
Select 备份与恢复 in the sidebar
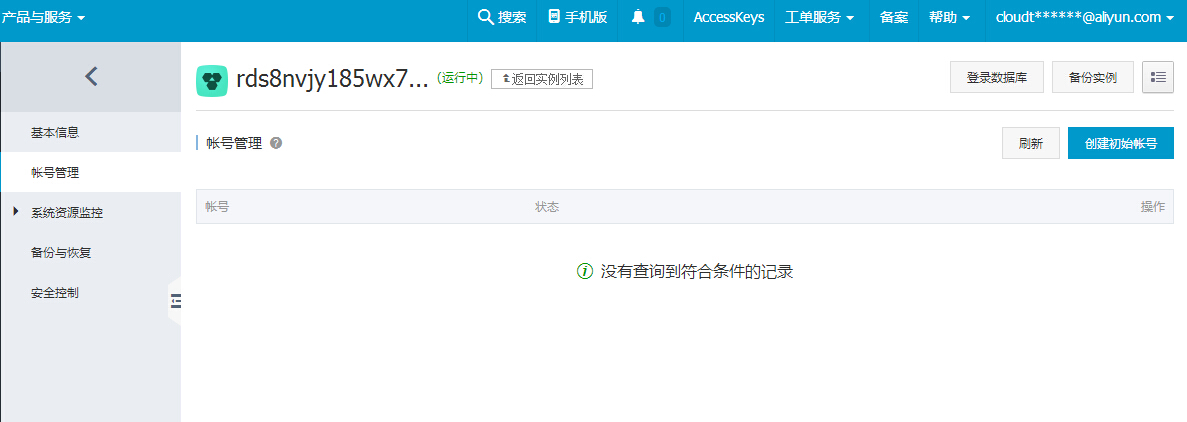pyautogui.click(x=61, y=253)
